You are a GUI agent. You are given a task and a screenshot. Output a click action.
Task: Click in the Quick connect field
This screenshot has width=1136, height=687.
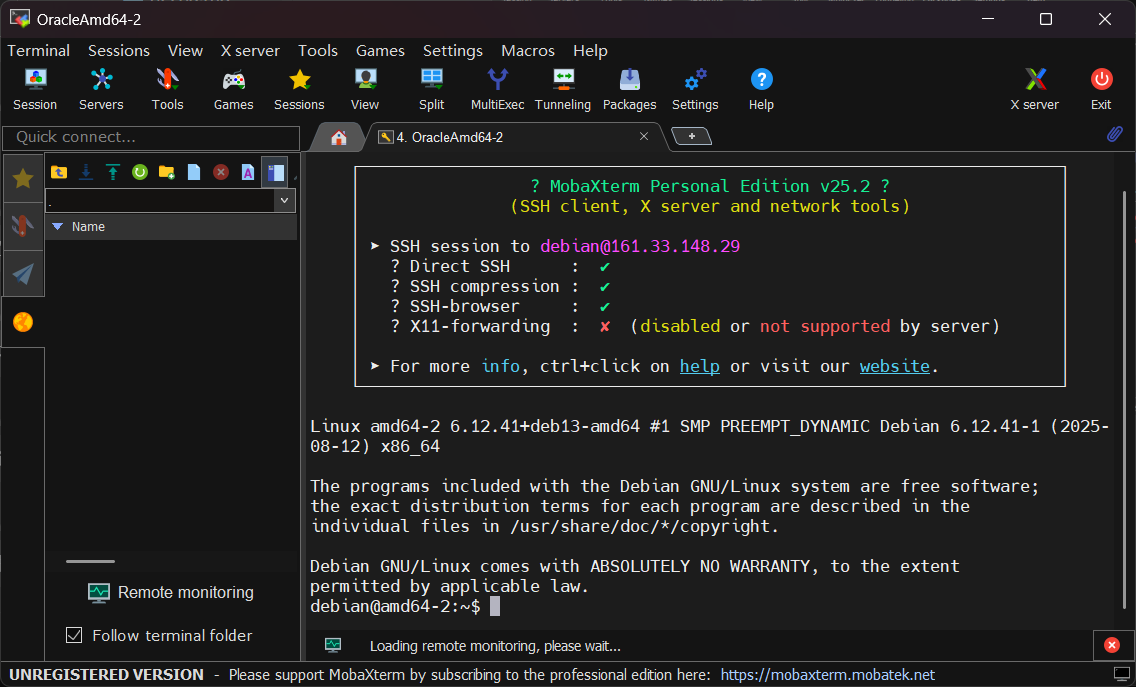point(150,137)
